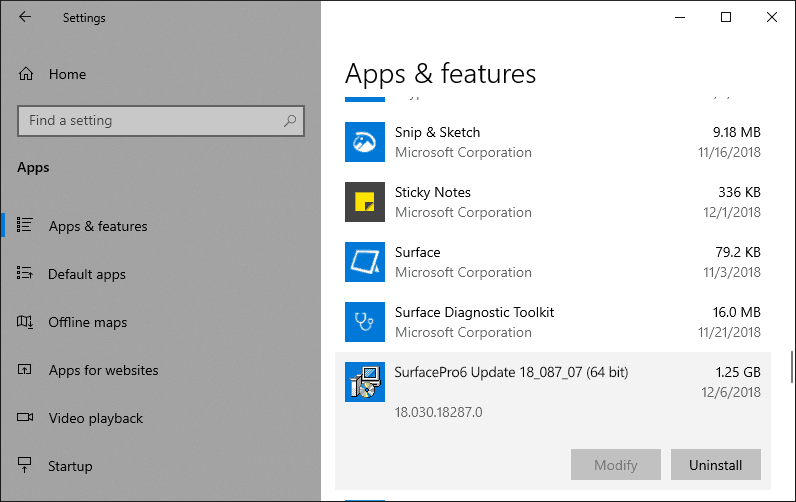Viewport: 796px width, 502px height.
Task: Open the Default apps section
Action: 160,274
